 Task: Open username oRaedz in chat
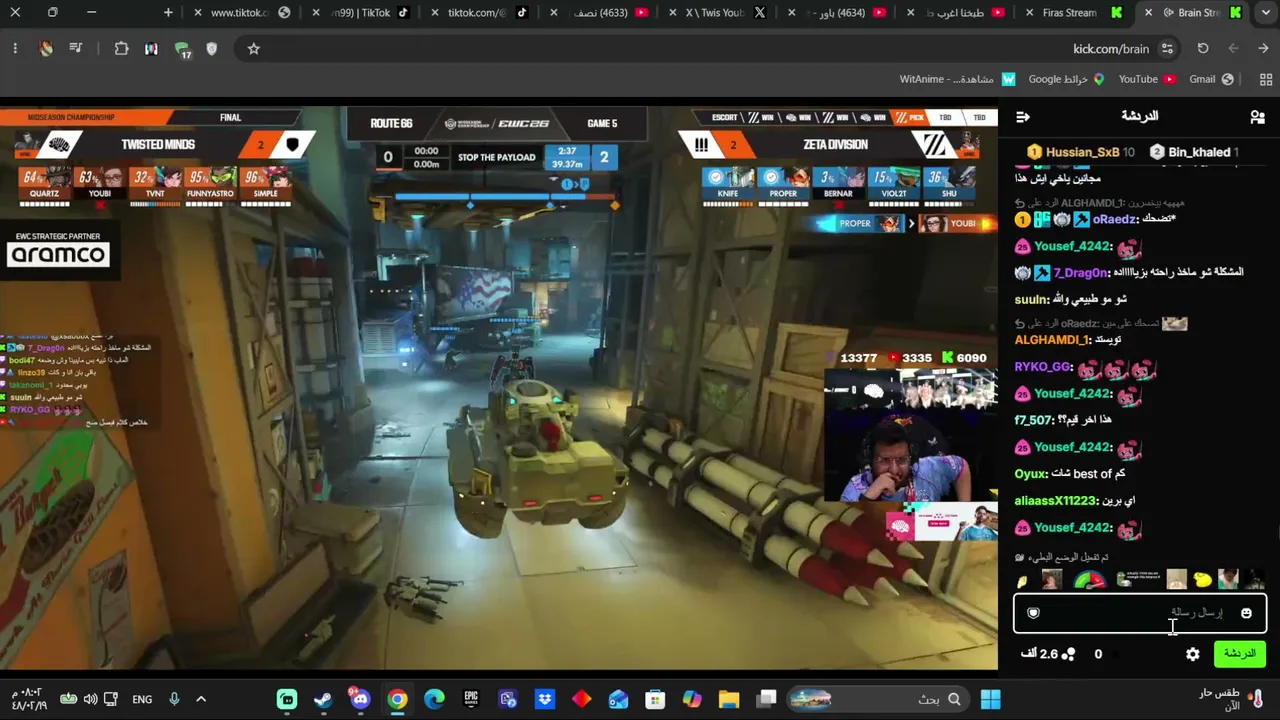1115,220
